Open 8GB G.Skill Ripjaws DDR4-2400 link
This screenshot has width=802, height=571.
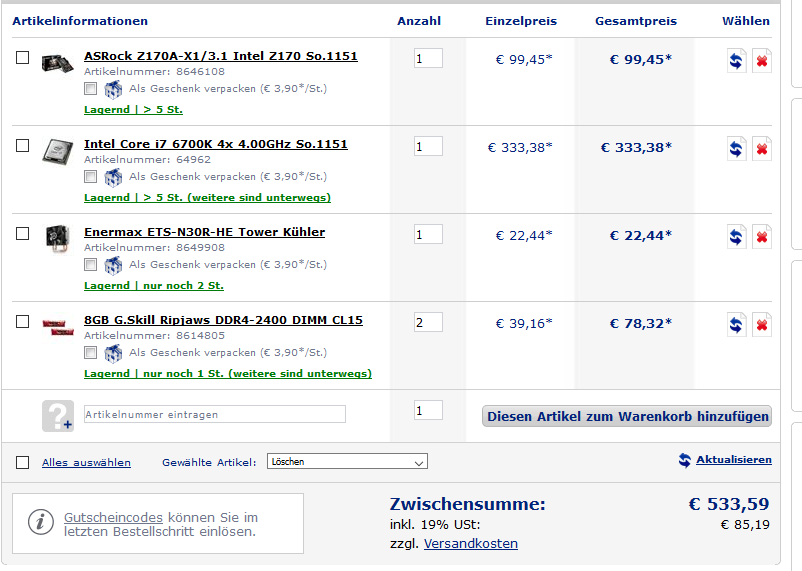[223, 320]
